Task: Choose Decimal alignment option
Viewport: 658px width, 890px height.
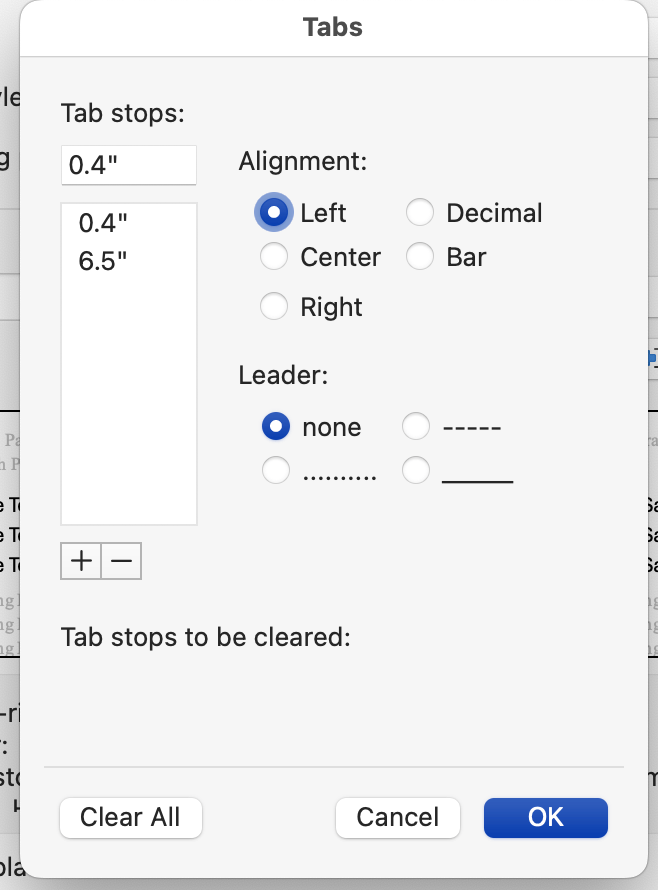Action: 420,212
